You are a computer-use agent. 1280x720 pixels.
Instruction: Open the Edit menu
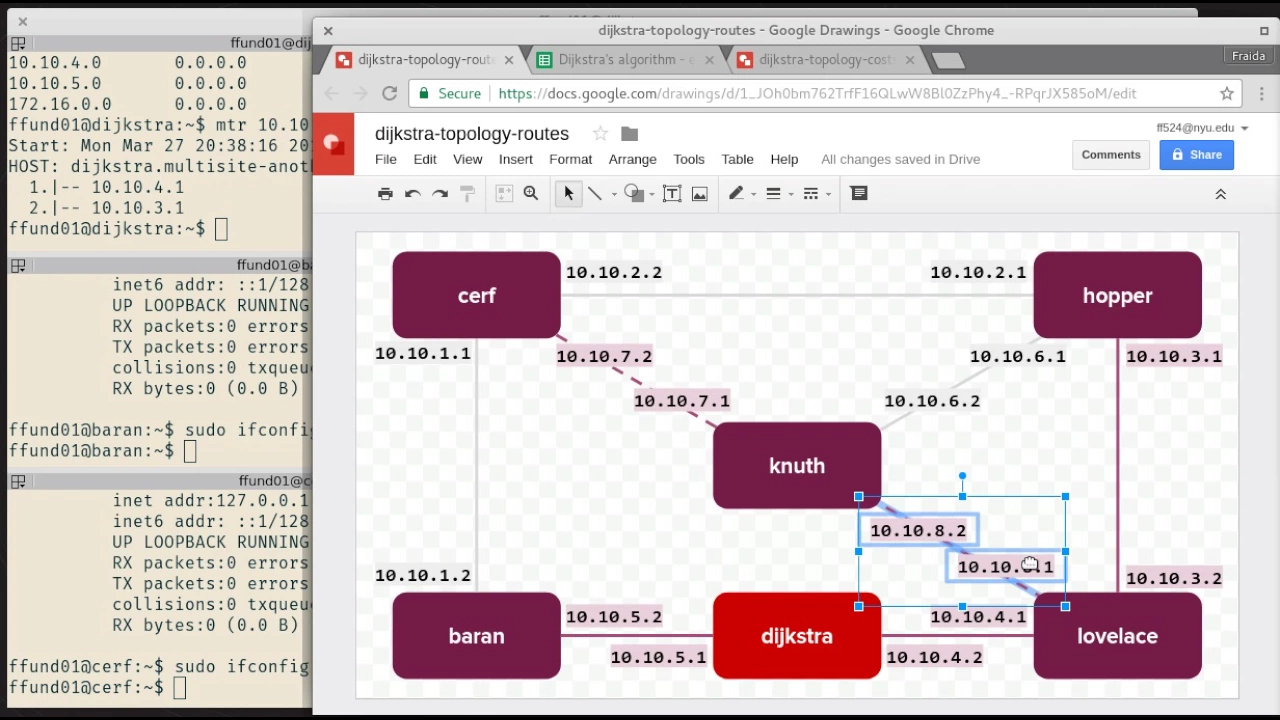coord(425,159)
